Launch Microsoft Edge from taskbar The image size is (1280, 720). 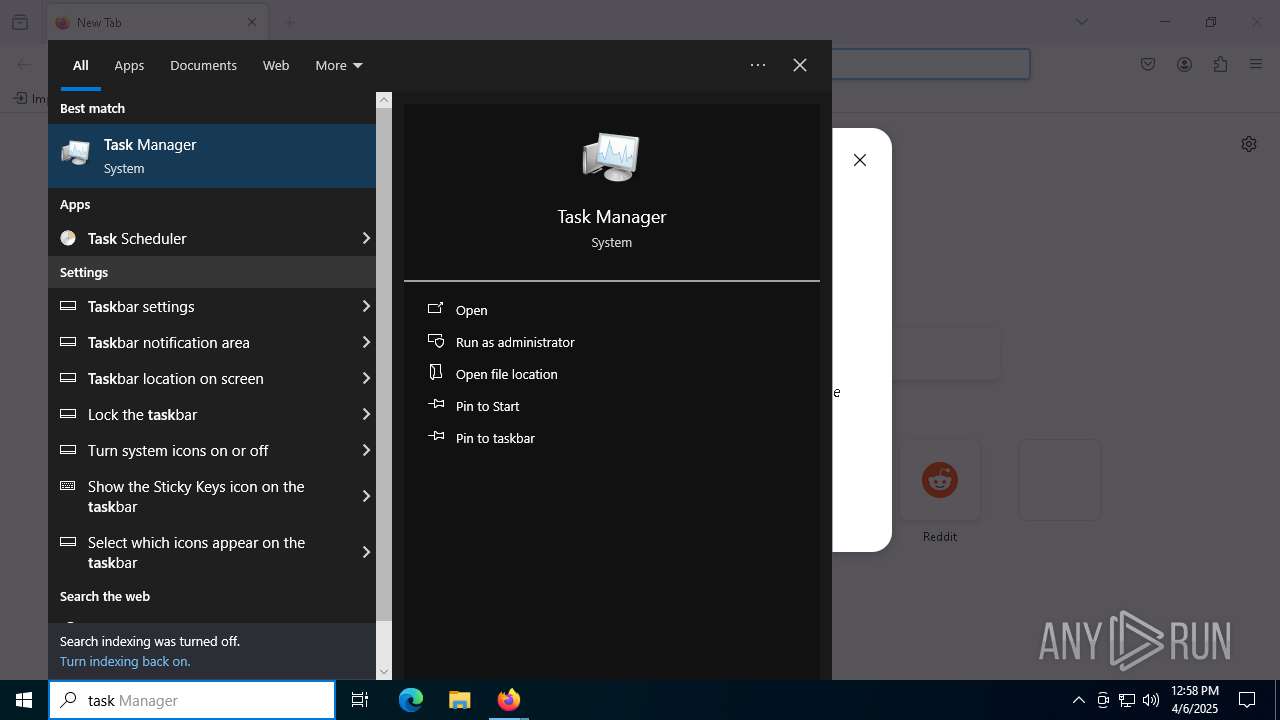click(x=411, y=700)
